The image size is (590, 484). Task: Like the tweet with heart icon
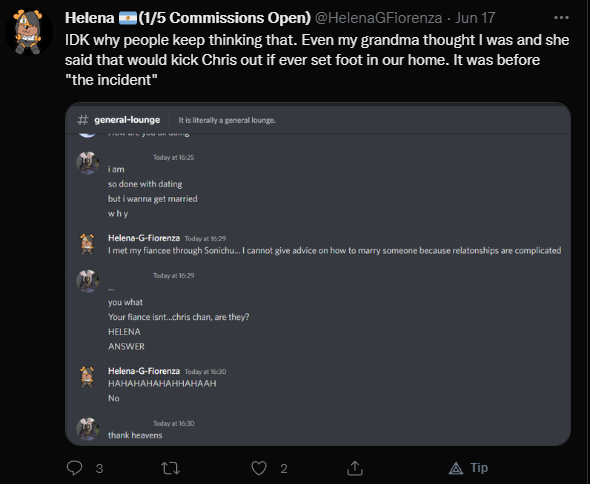click(x=259, y=468)
